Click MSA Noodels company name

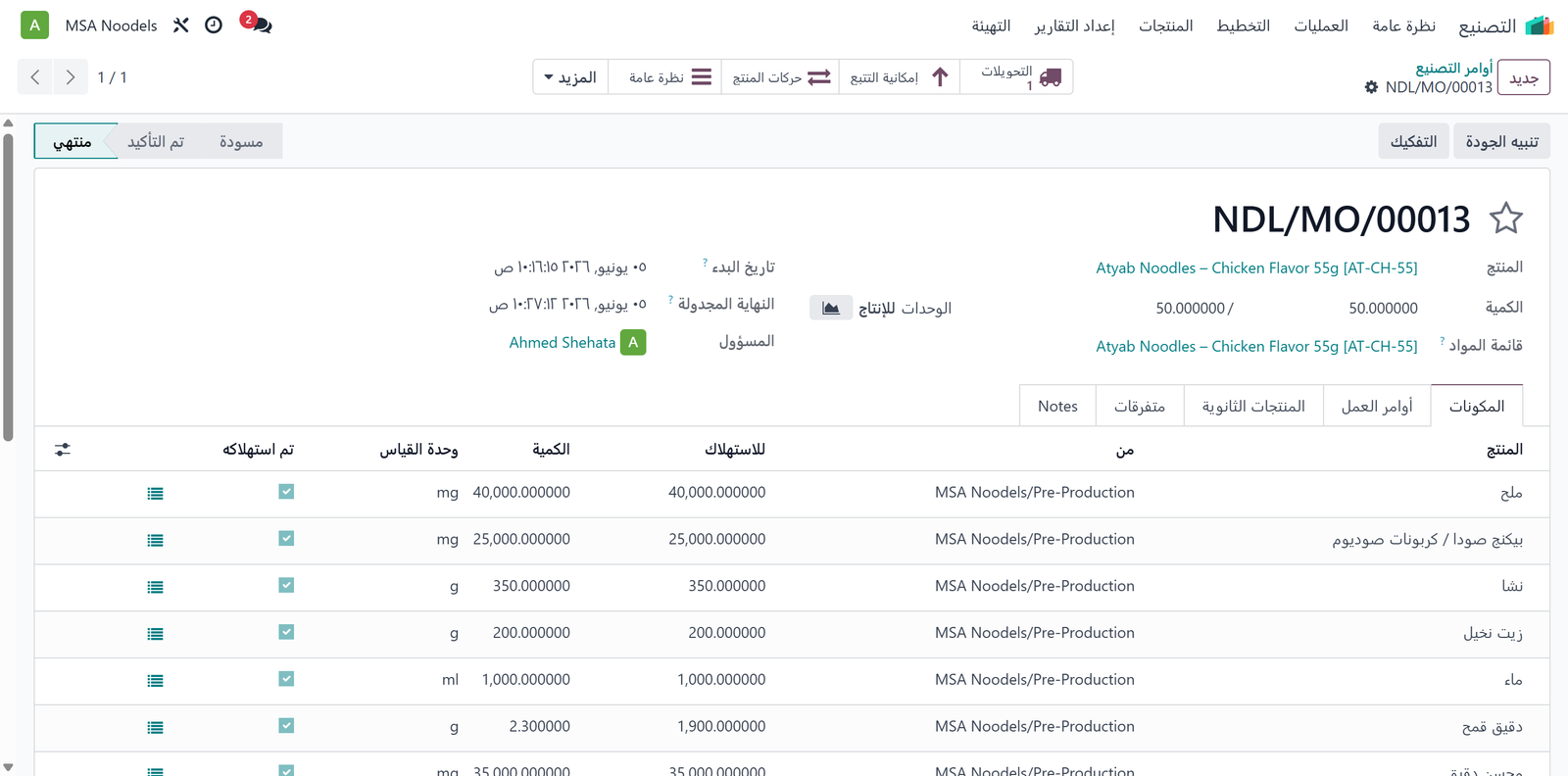[111, 25]
